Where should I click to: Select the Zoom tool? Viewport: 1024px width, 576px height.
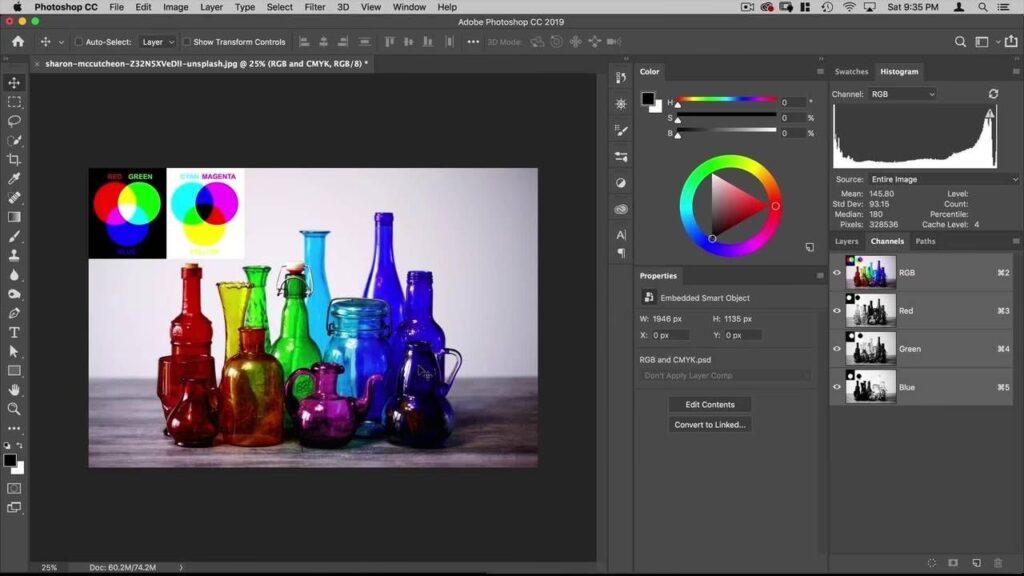pyautogui.click(x=14, y=409)
